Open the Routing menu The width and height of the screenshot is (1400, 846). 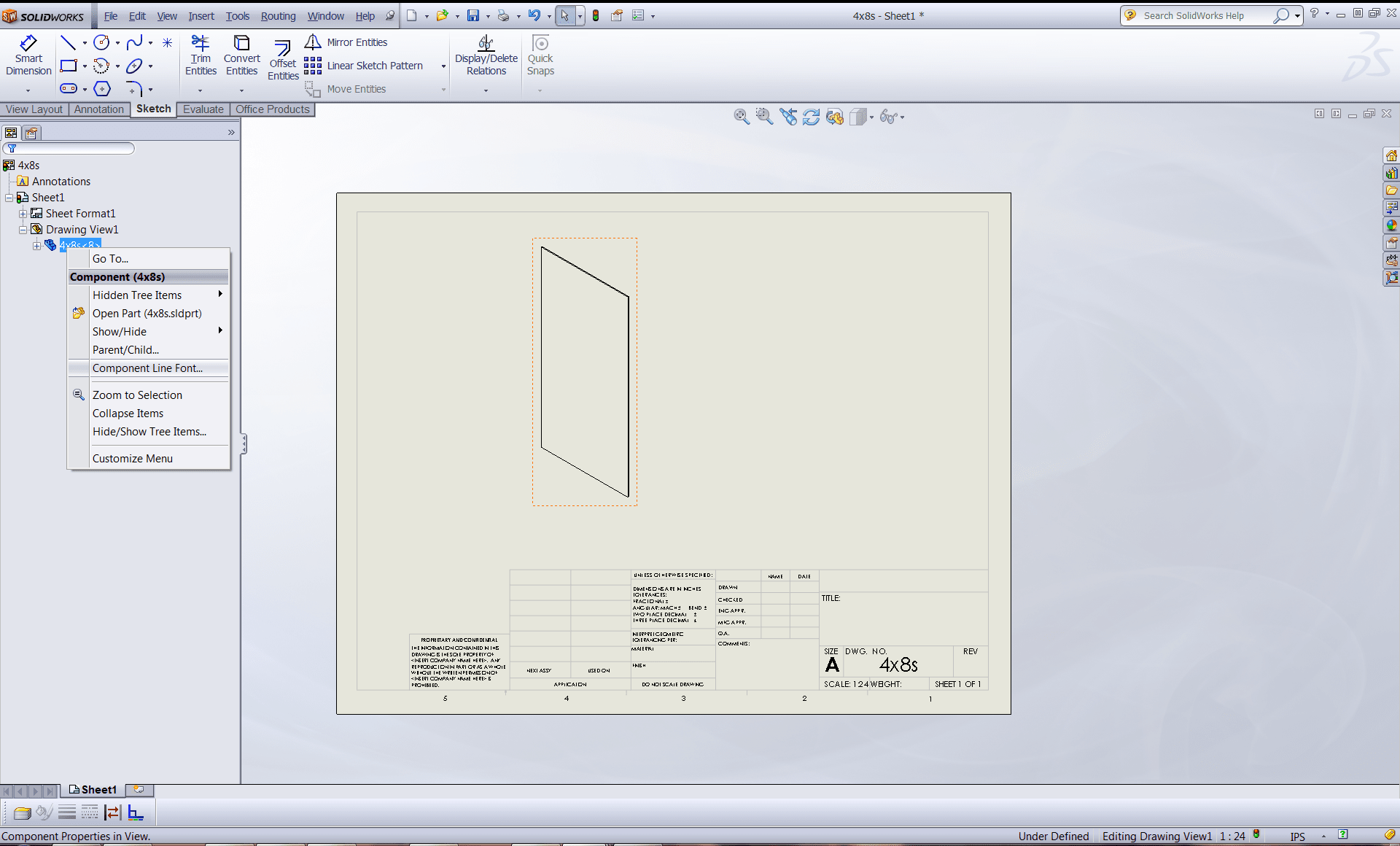pyautogui.click(x=279, y=16)
